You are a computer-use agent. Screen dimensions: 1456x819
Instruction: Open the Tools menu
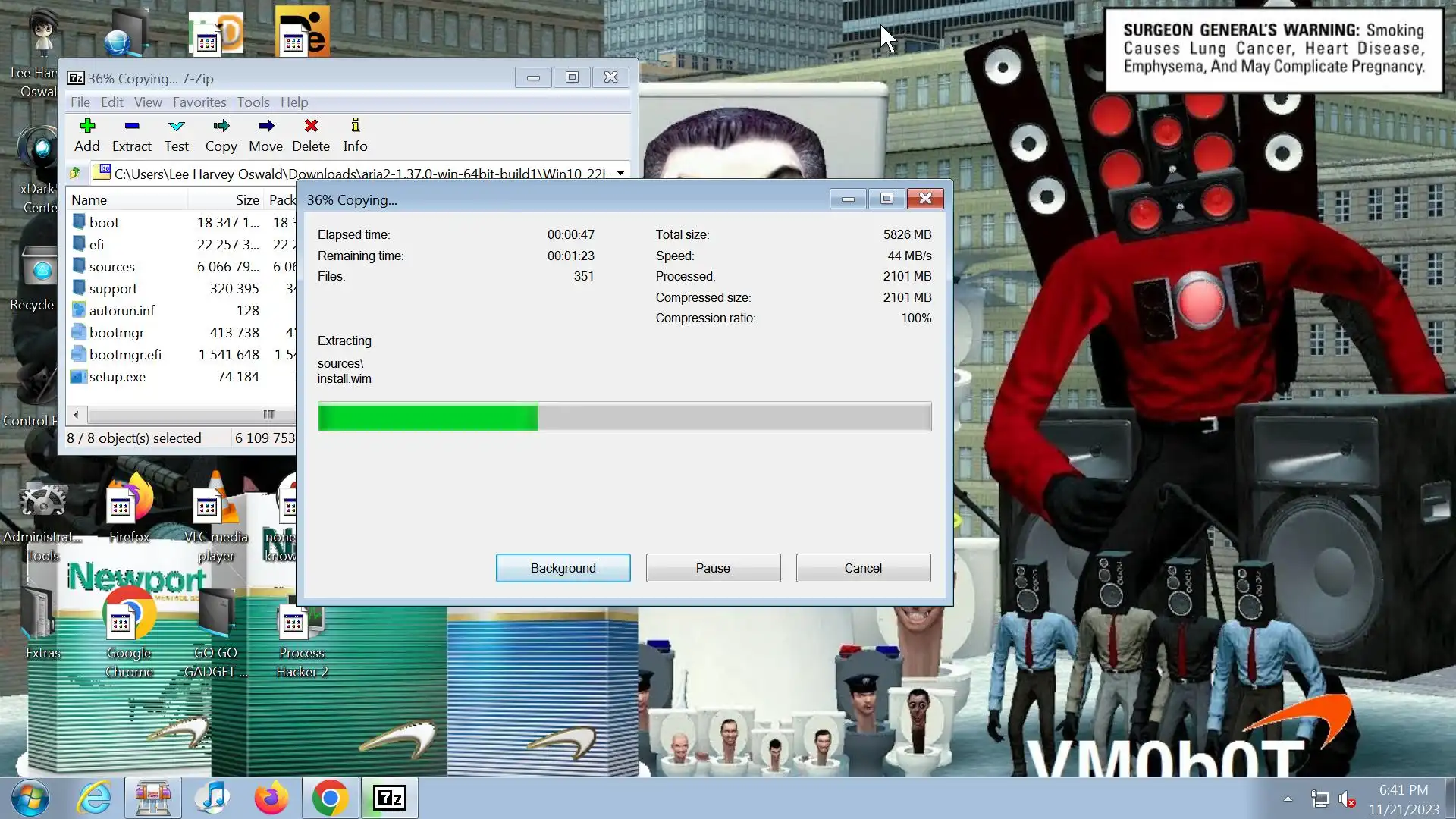pos(253,102)
